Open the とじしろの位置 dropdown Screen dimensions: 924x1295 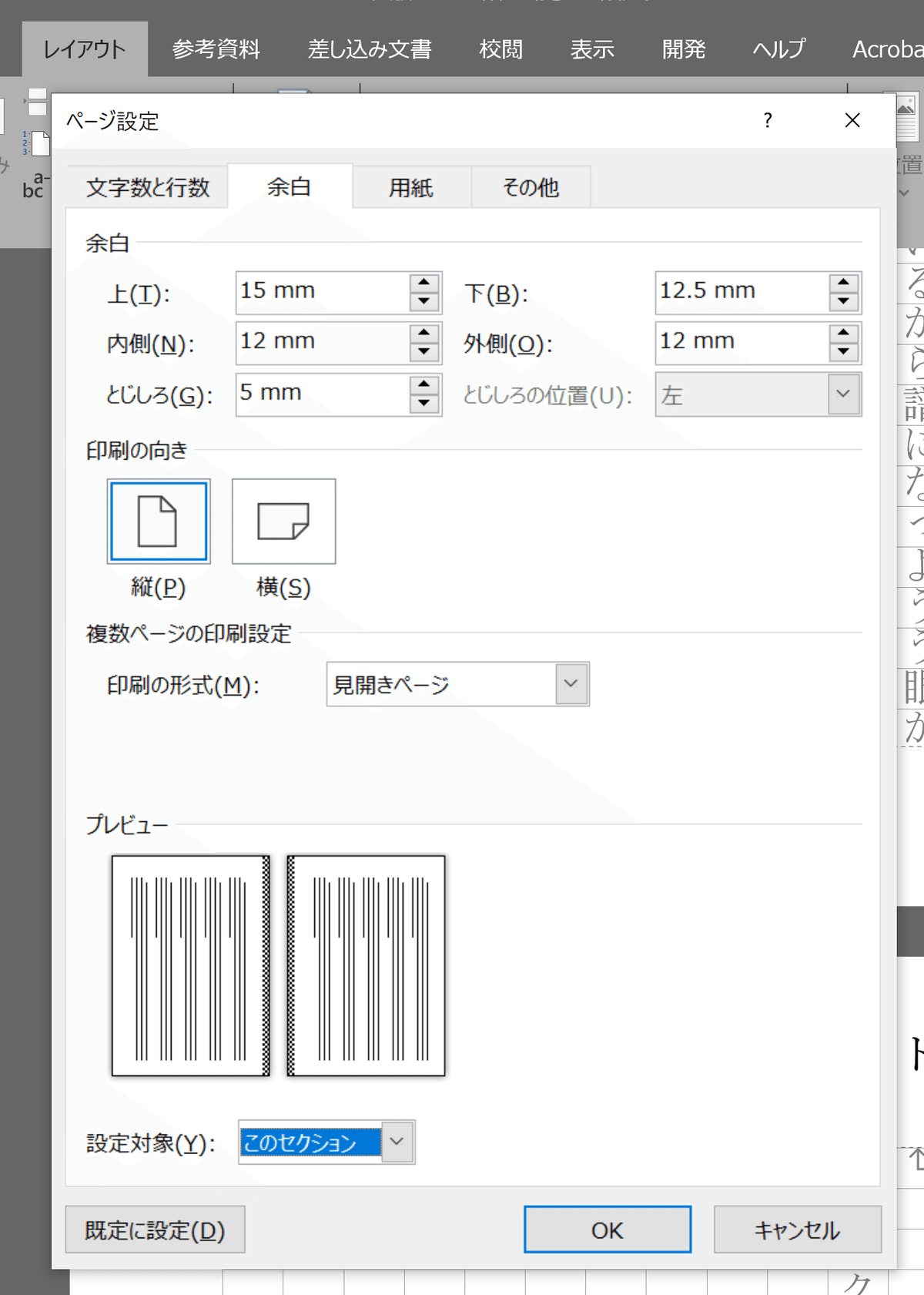pyautogui.click(x=843, y=394)
